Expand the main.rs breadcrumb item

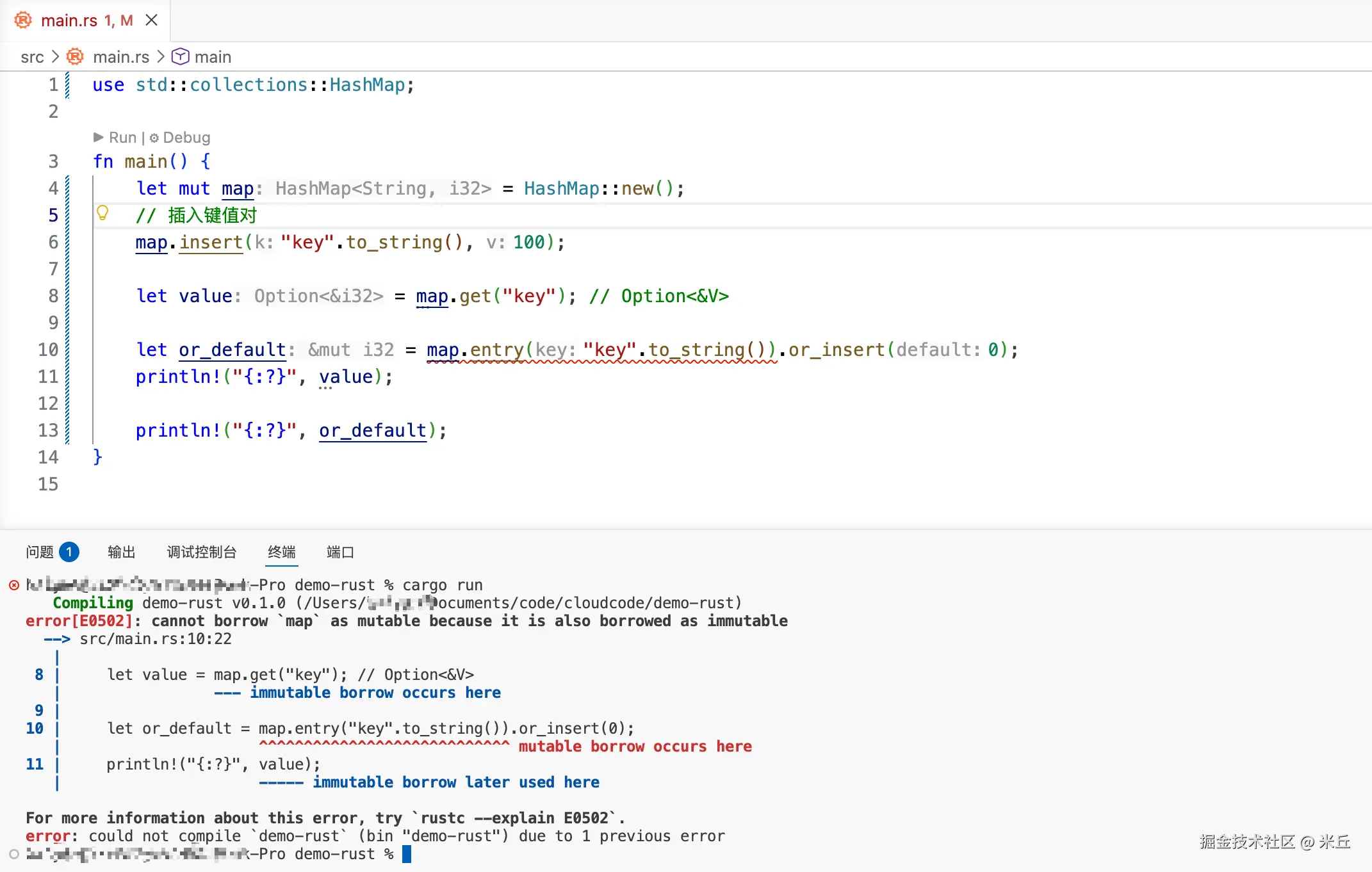click(x=121, y=57)
